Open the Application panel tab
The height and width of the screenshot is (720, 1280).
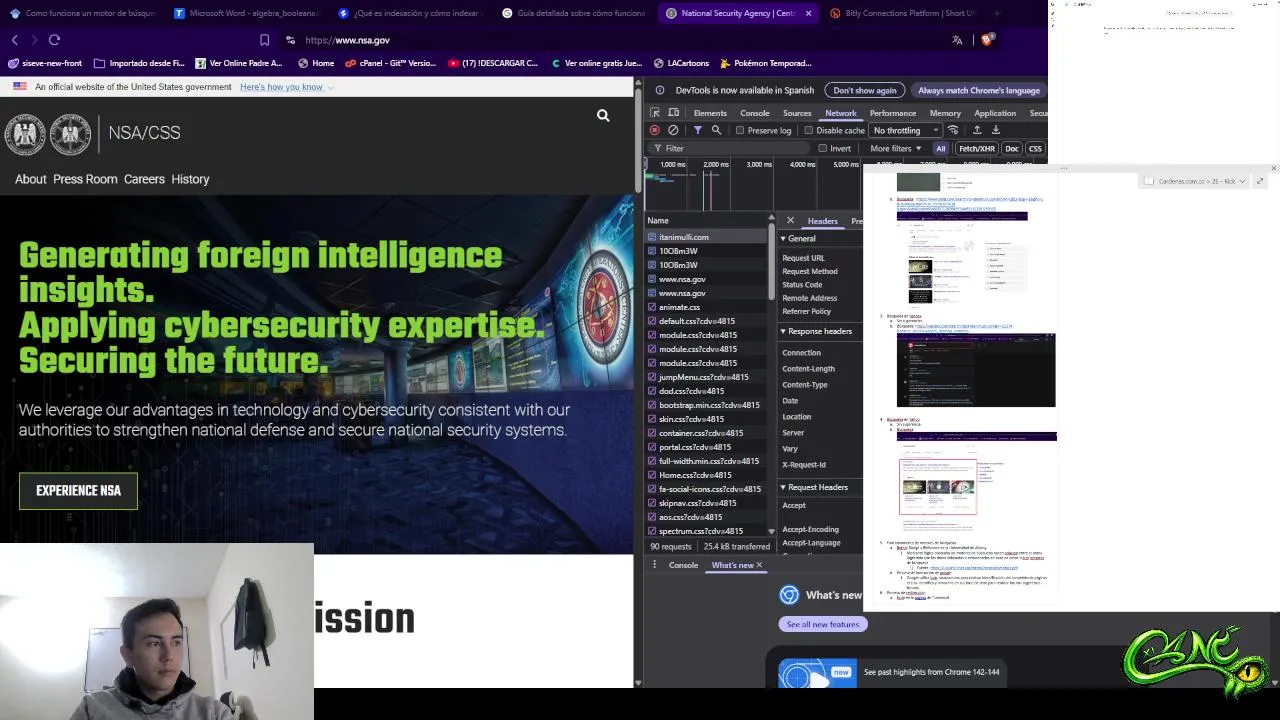995,113
